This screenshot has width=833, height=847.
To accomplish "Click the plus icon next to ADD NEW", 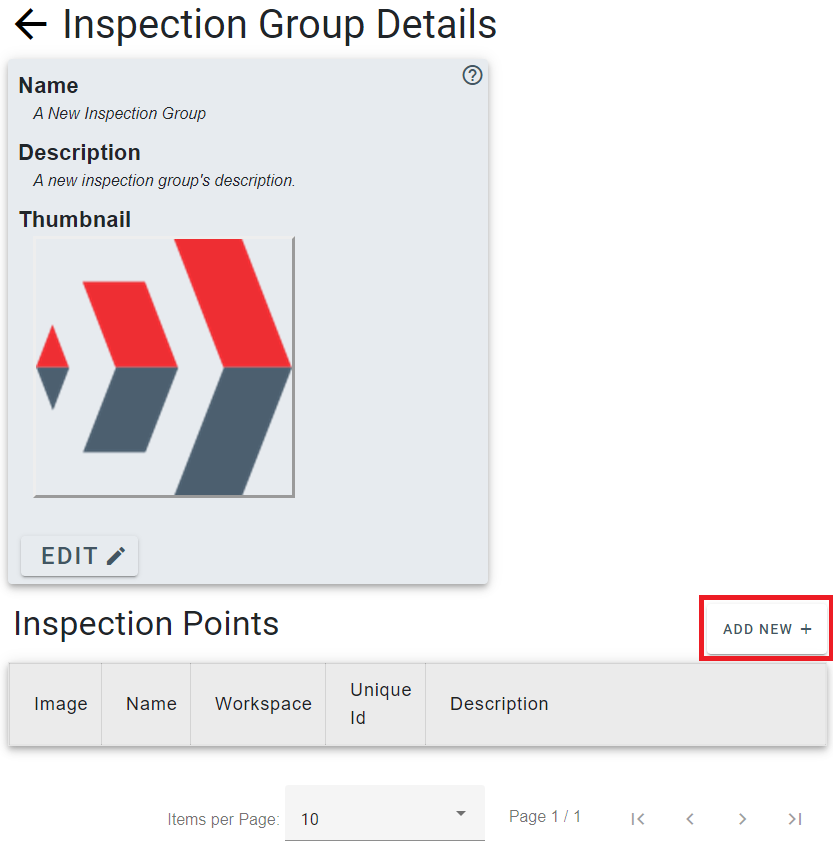I will pos(806,628).
